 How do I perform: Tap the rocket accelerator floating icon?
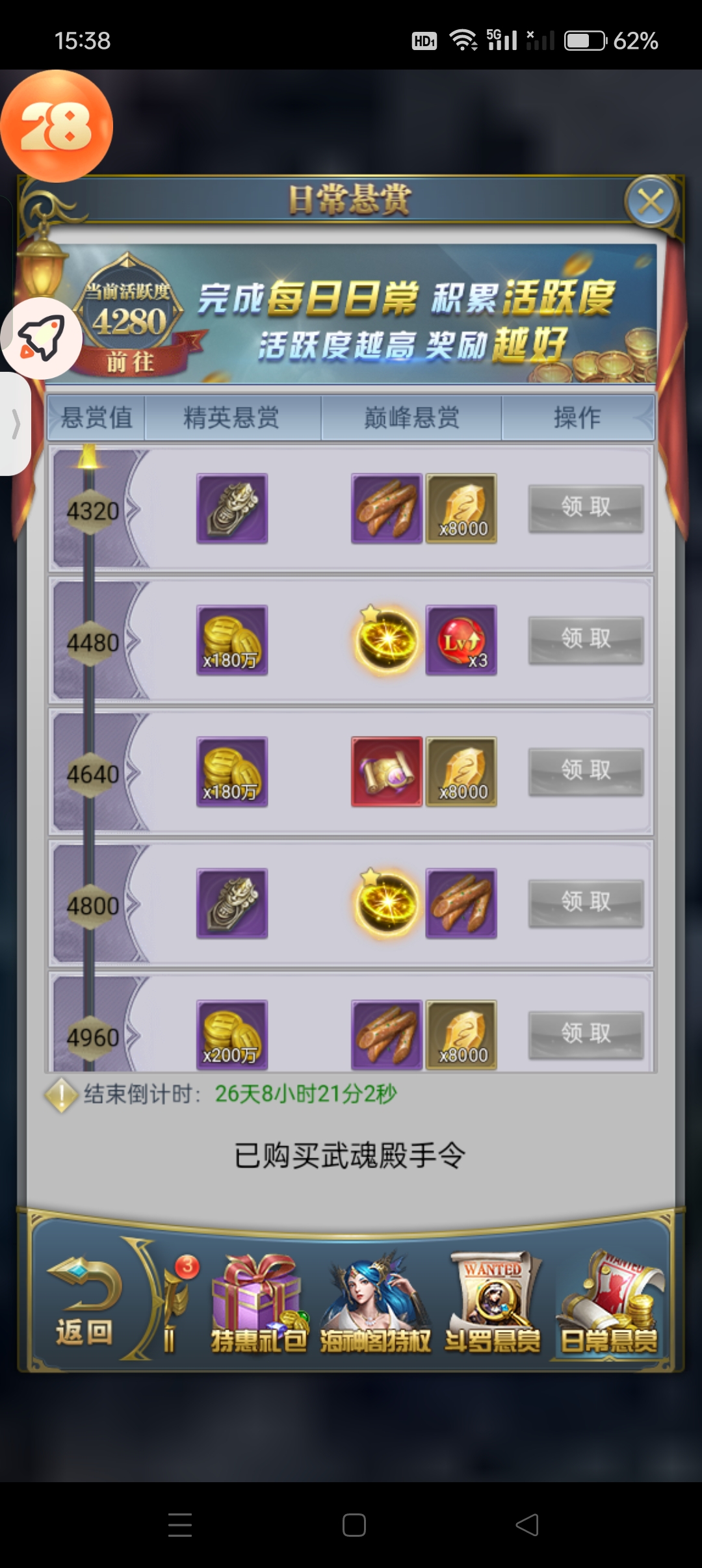point(41,338)
